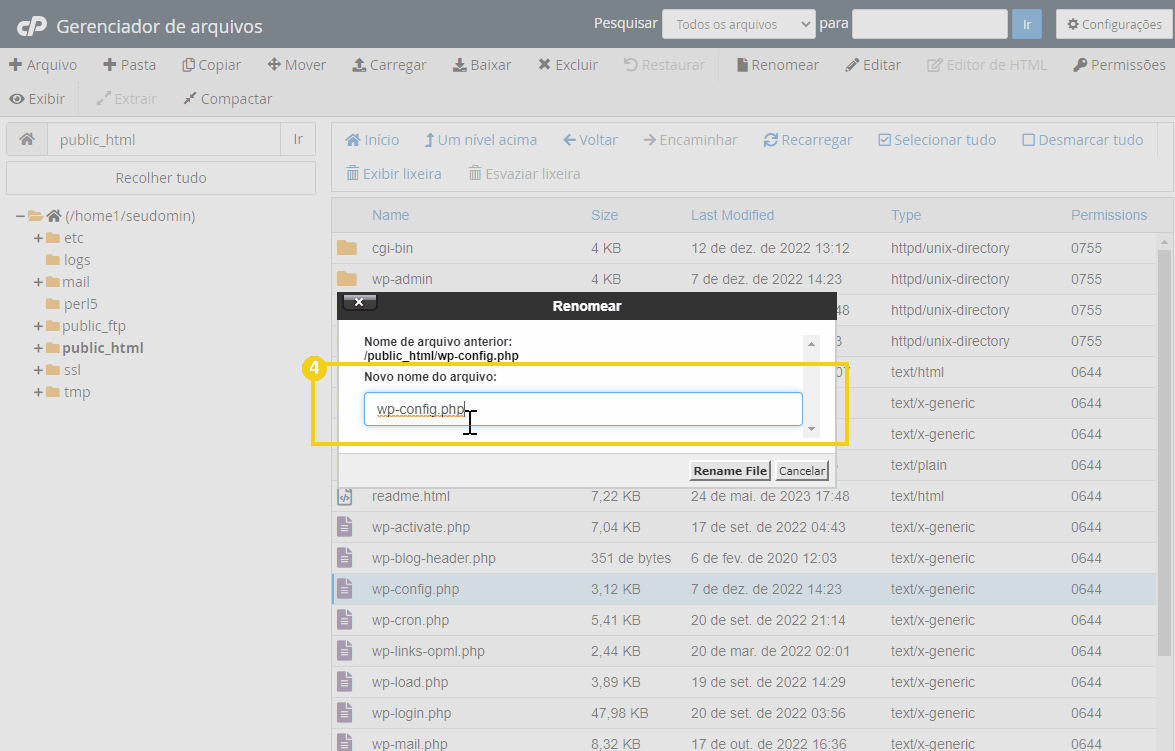This screenshot has width=1175, height=751.
Task: Check Selecionar tudo to select all files
Action: pyautogui.click(x=937, y=140)
